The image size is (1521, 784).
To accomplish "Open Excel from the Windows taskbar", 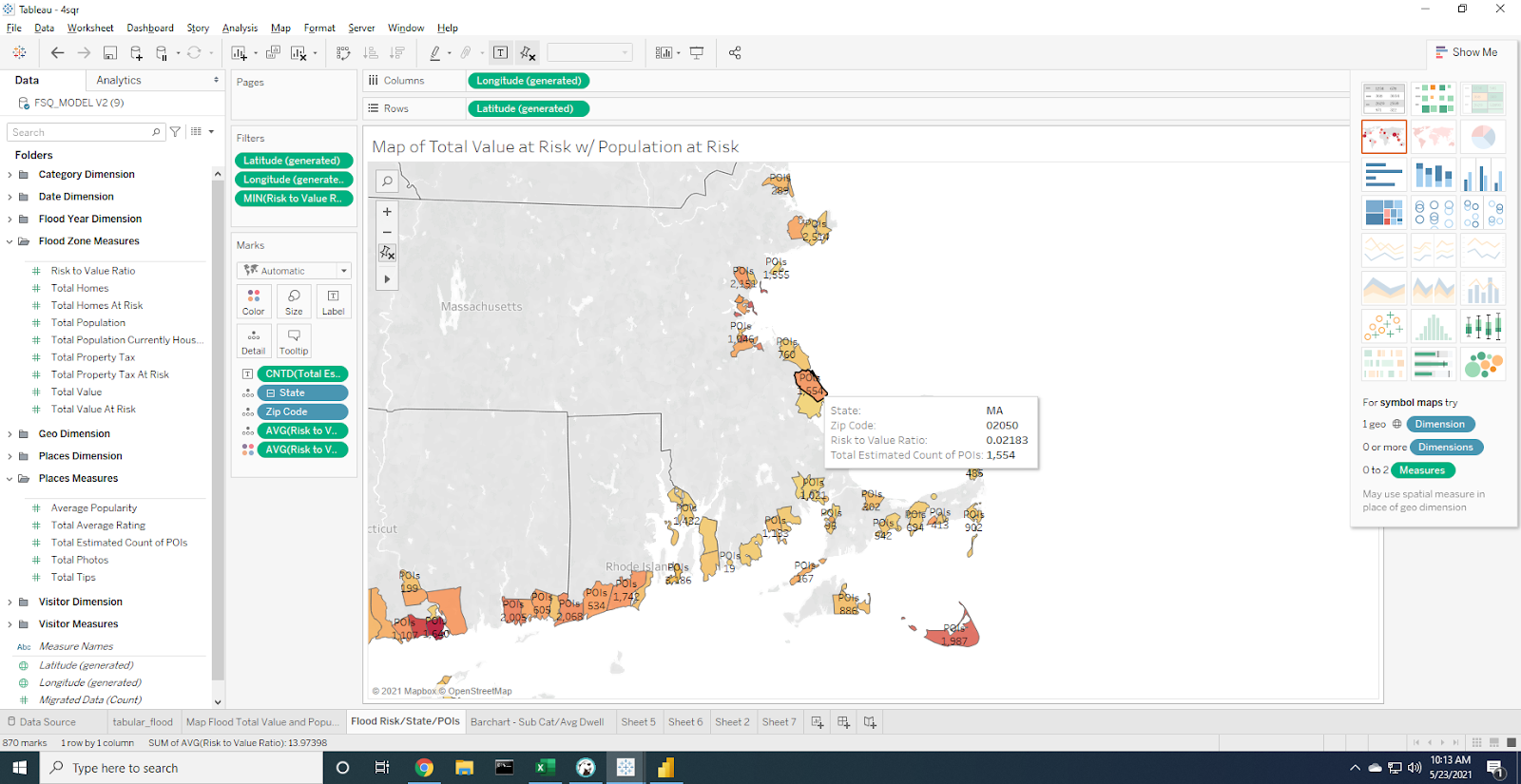I will (545, 768).
